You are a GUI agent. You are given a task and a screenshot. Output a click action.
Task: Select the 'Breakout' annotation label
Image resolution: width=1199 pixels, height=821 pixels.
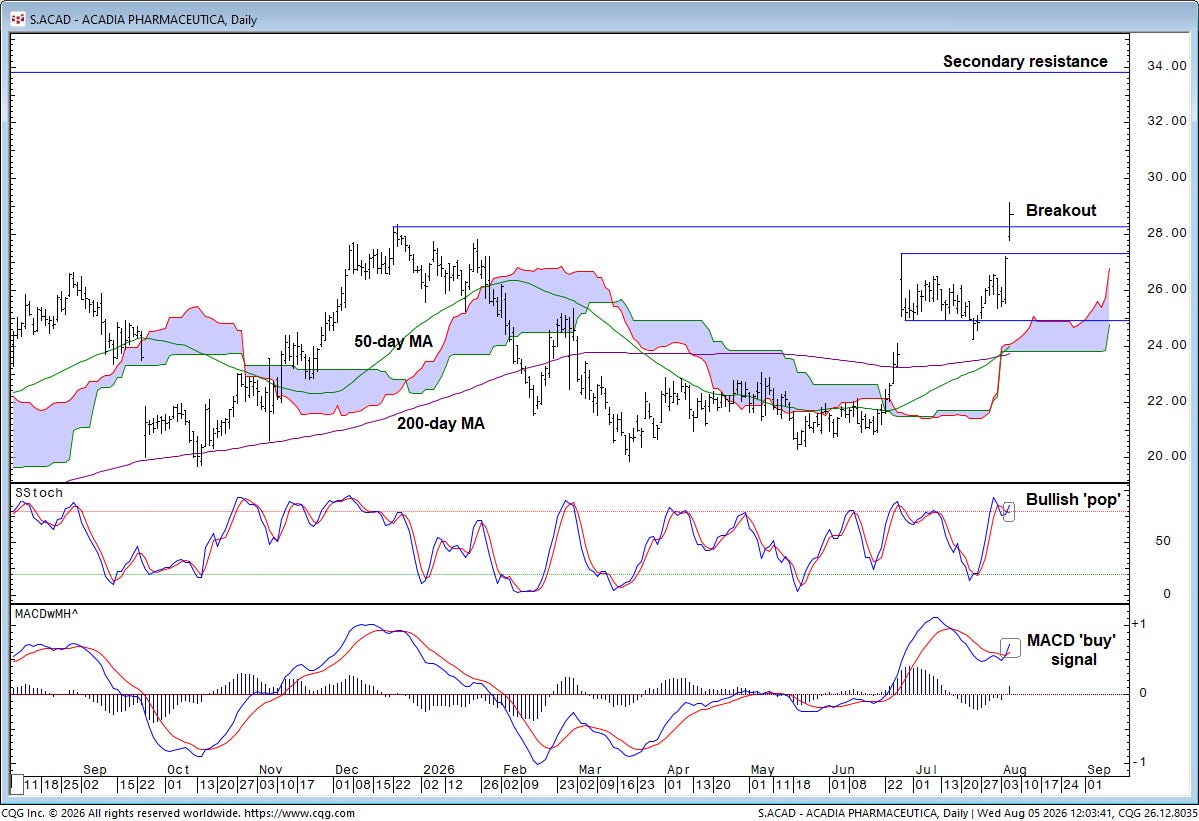[1061, 210]
